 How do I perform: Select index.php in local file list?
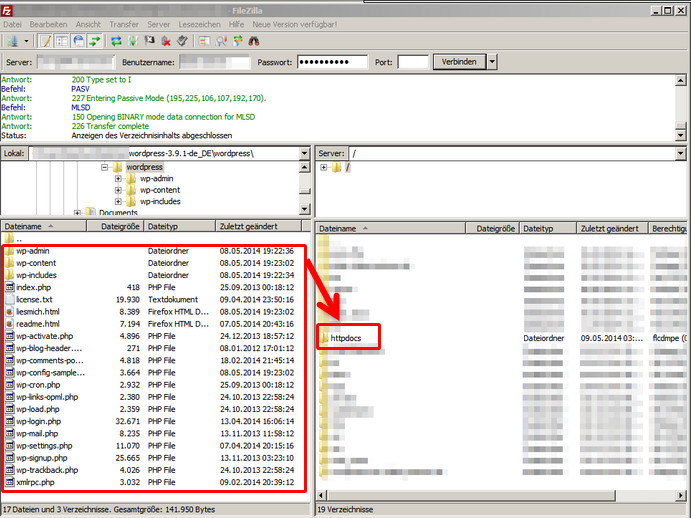click(x=33, y=287)
